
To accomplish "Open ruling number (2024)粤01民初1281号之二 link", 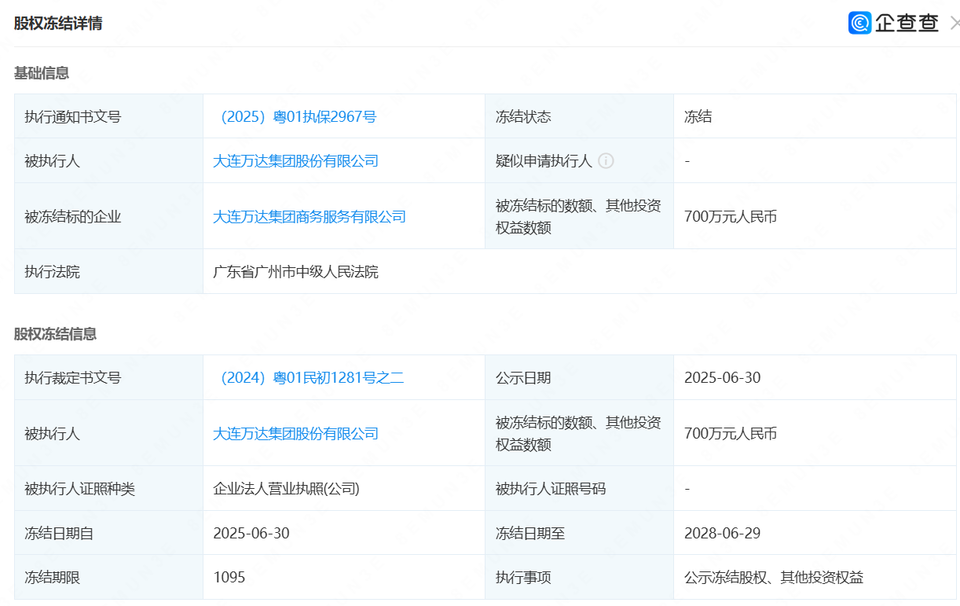I will coord(312,378).
